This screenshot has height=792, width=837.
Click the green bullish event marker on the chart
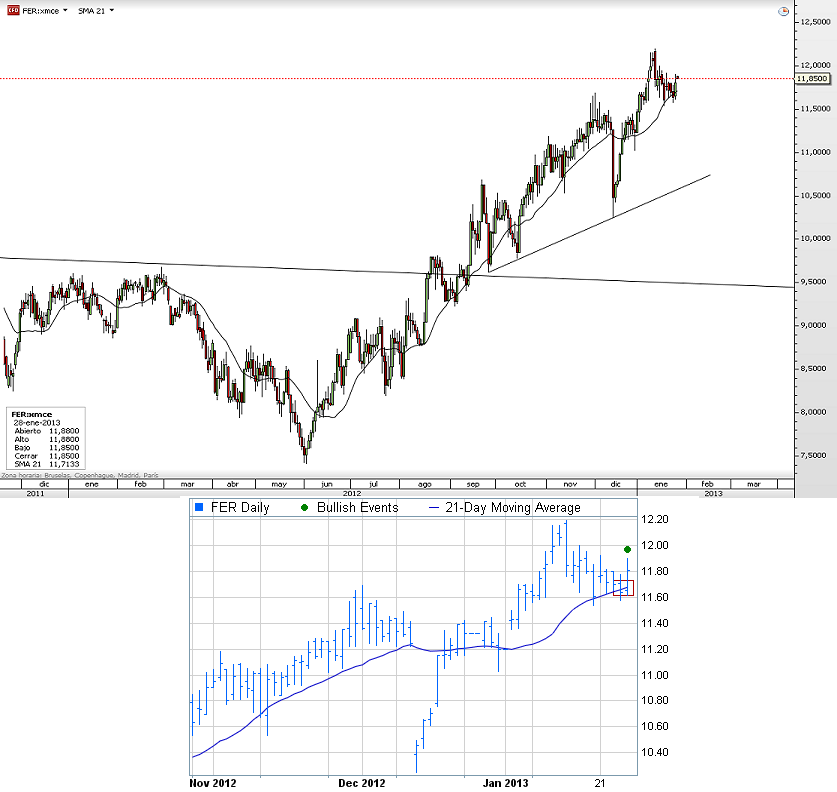(x=628, y=550)
